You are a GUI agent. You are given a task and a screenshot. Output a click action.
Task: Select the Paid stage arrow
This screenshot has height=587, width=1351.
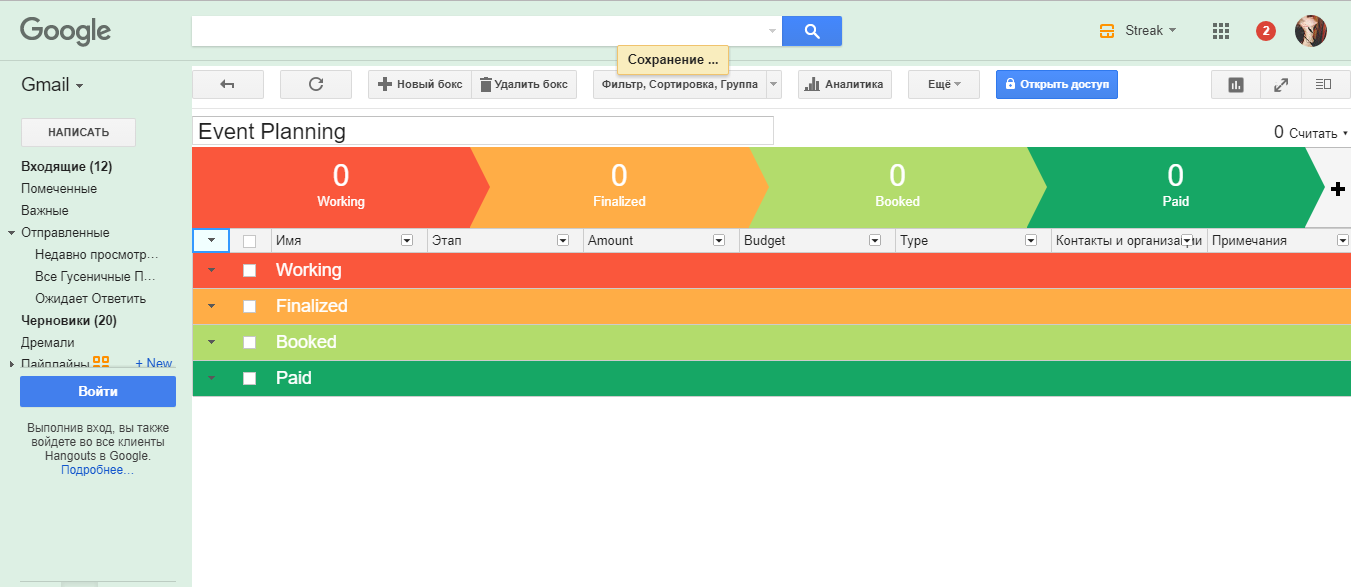[1175, 188]
